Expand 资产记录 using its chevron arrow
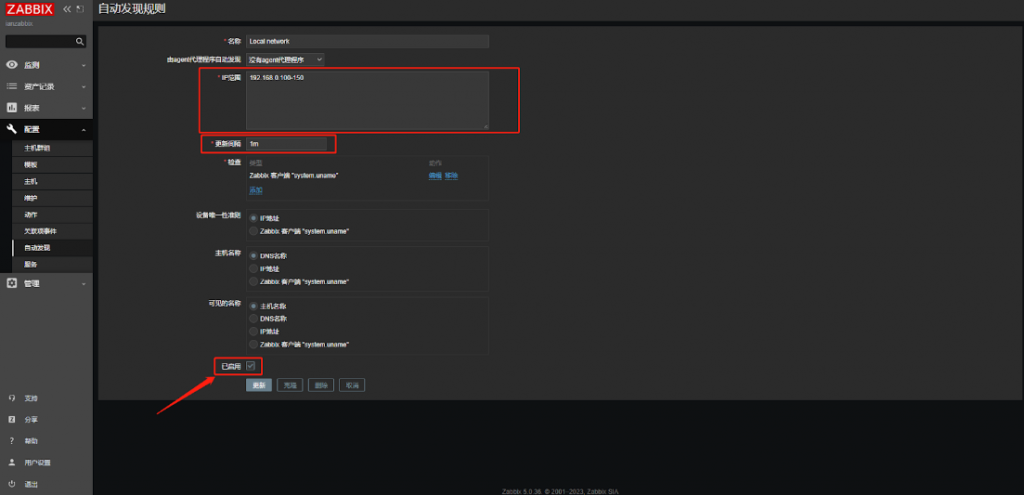The width and height of the screenshot is (1024, 495). click(x=84, y=87)
